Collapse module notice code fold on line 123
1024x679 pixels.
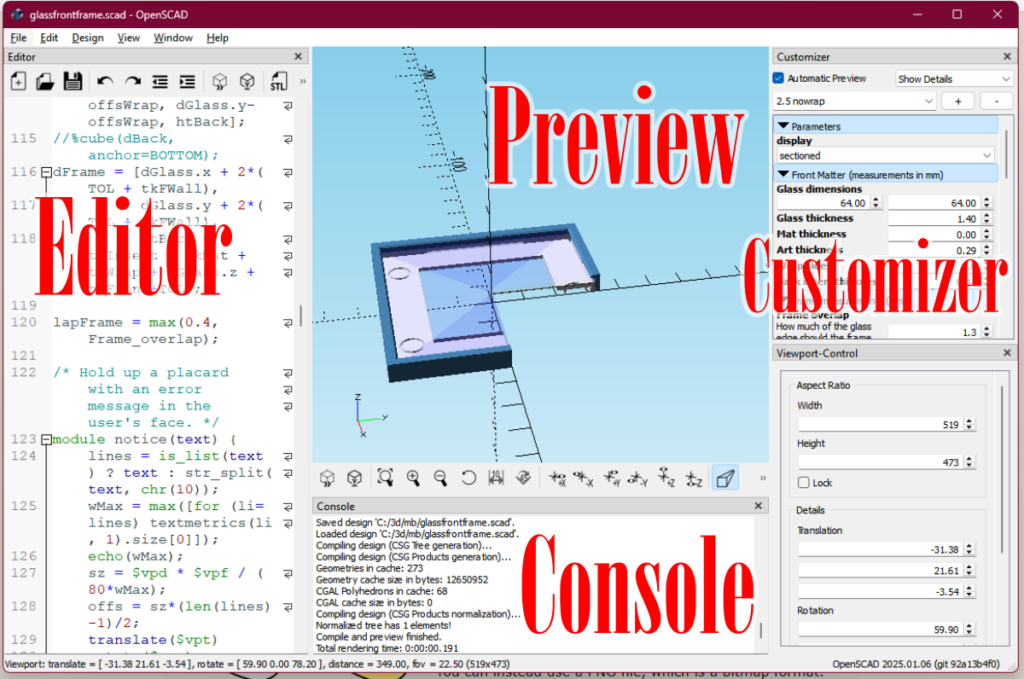coord(45,440)
